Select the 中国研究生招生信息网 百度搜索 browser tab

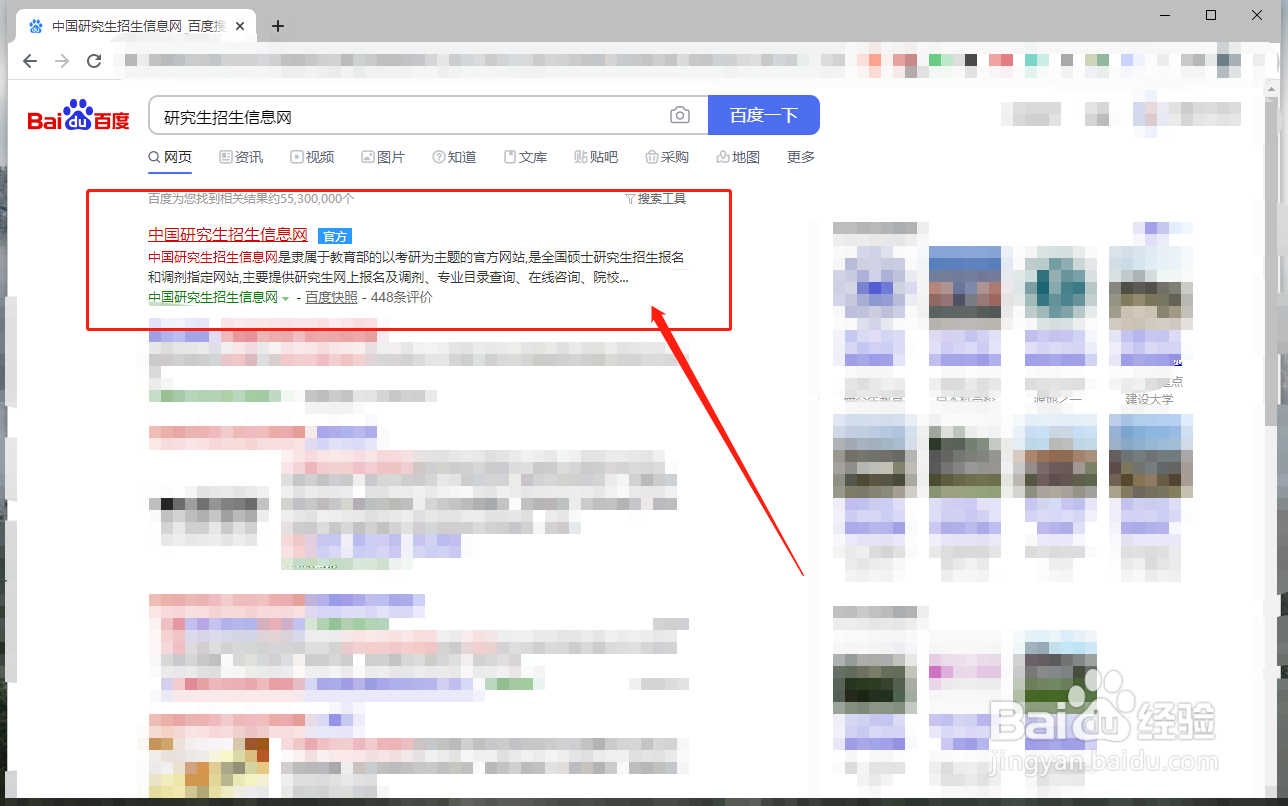click(138, 26)
